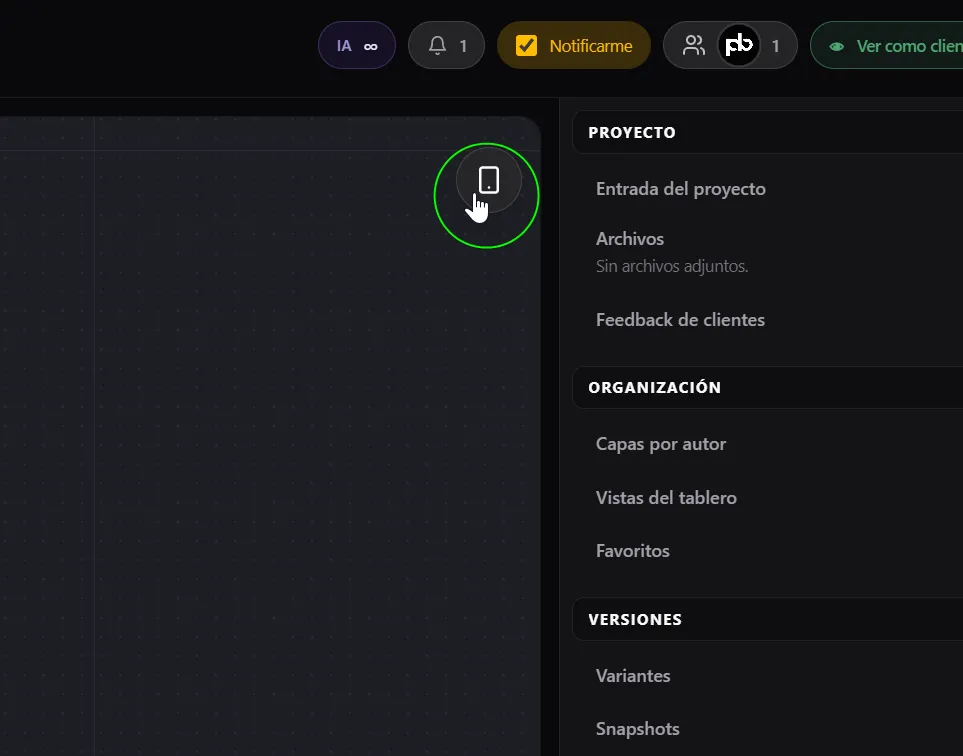Click the infinity symbol beside IA
963x756 pixels.
click(x=370, y=47)
